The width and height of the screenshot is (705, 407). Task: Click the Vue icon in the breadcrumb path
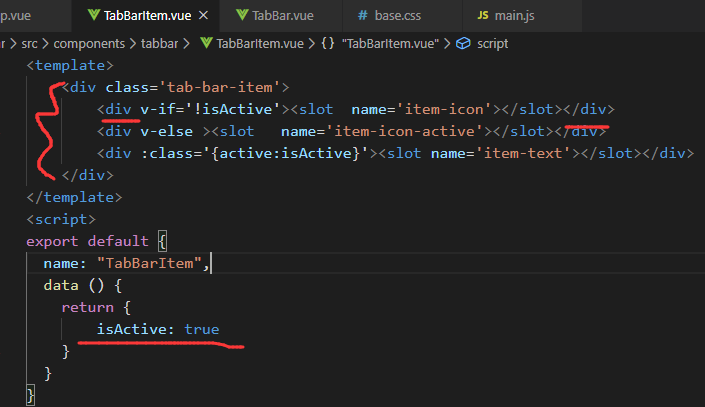(x=207, y=43)
